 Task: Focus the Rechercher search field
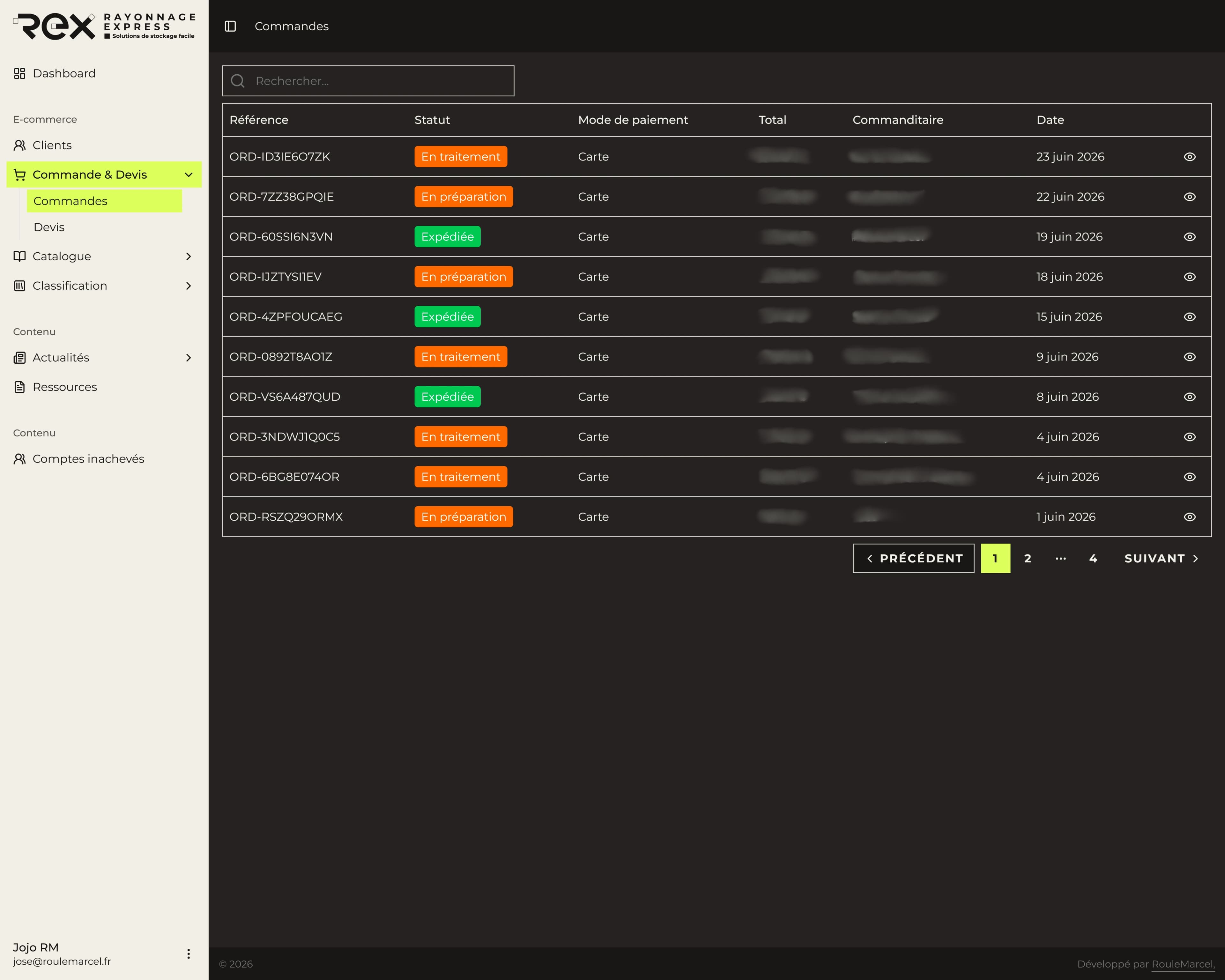(x=368, y=81)
